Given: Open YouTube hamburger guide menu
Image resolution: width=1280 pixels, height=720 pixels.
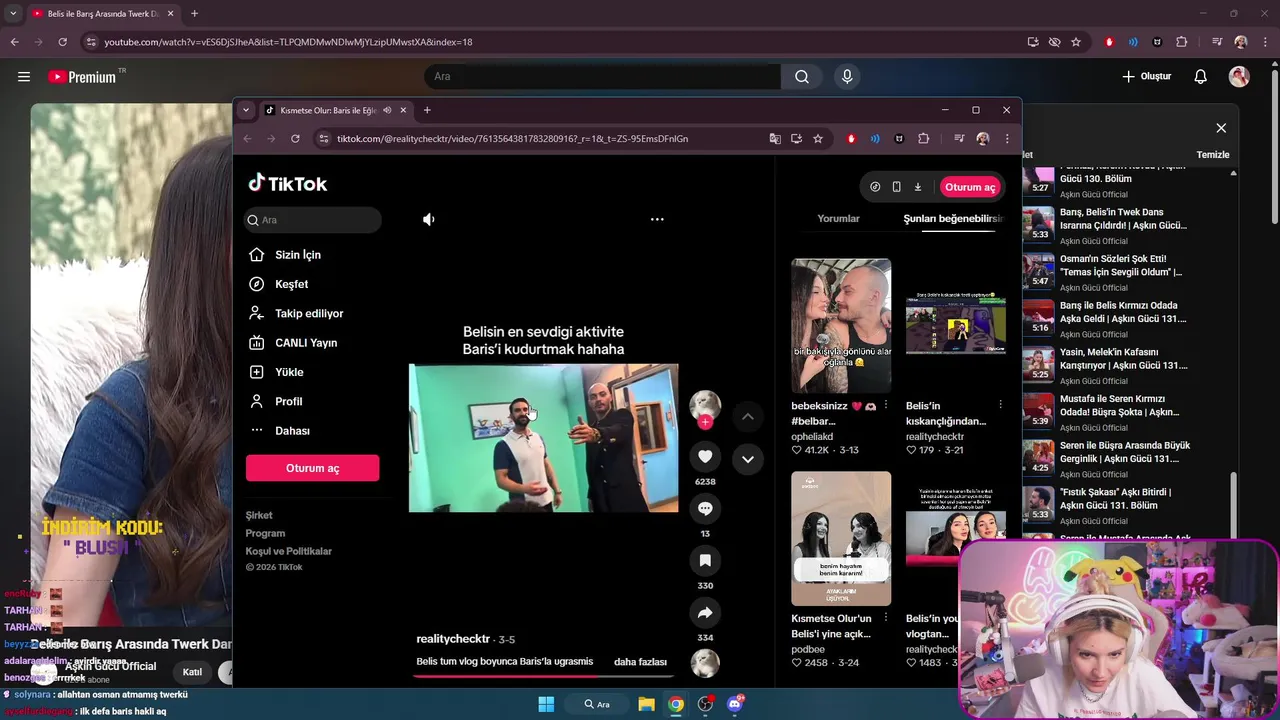Looking at the screenshot, I should (x=24, y=77).
